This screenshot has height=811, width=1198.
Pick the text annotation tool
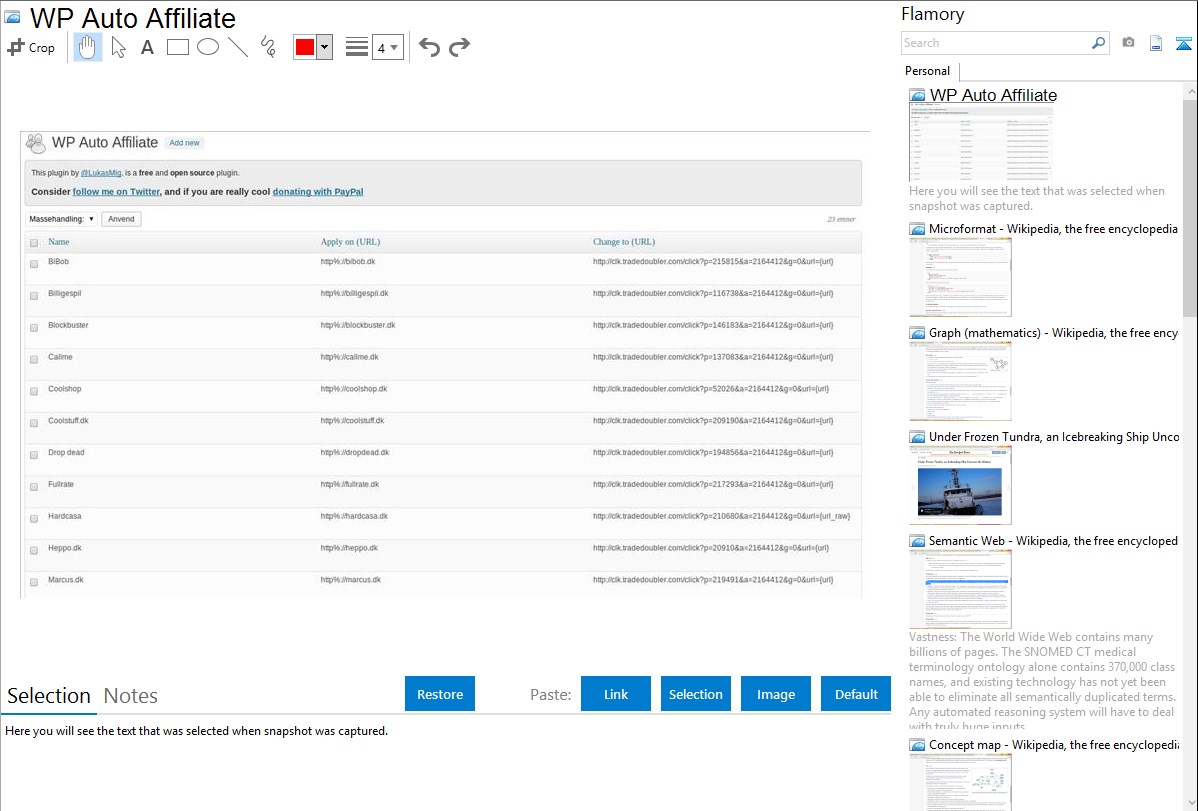pos(147,47)
